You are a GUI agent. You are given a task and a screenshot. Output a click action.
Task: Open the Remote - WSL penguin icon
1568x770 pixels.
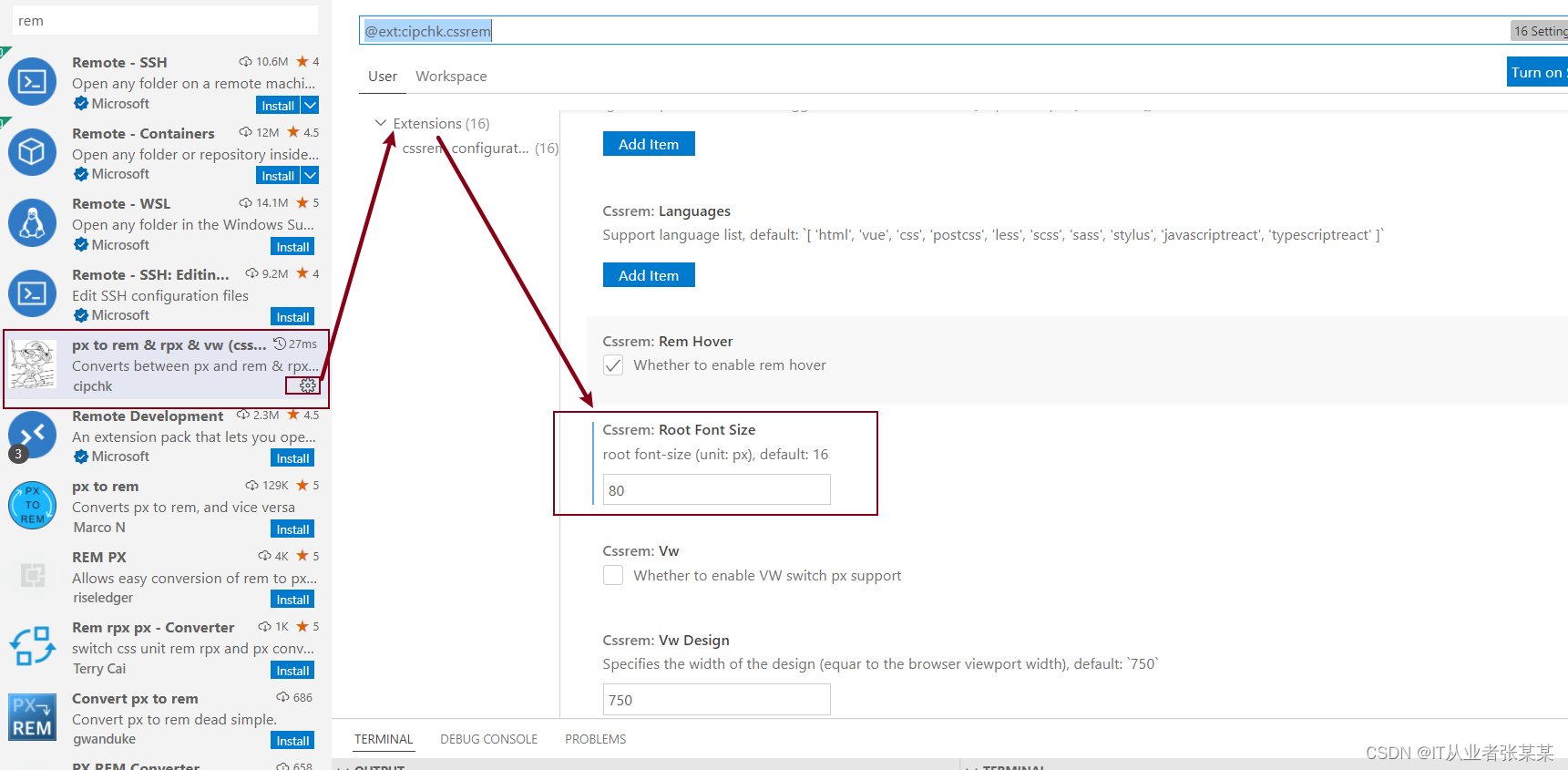(32, 222)
